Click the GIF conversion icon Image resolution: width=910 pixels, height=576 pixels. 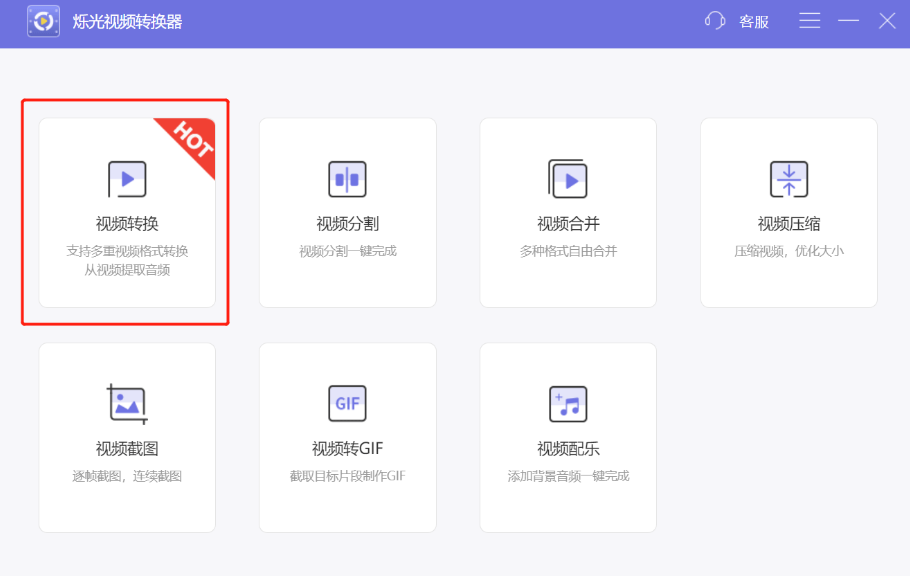347,403
